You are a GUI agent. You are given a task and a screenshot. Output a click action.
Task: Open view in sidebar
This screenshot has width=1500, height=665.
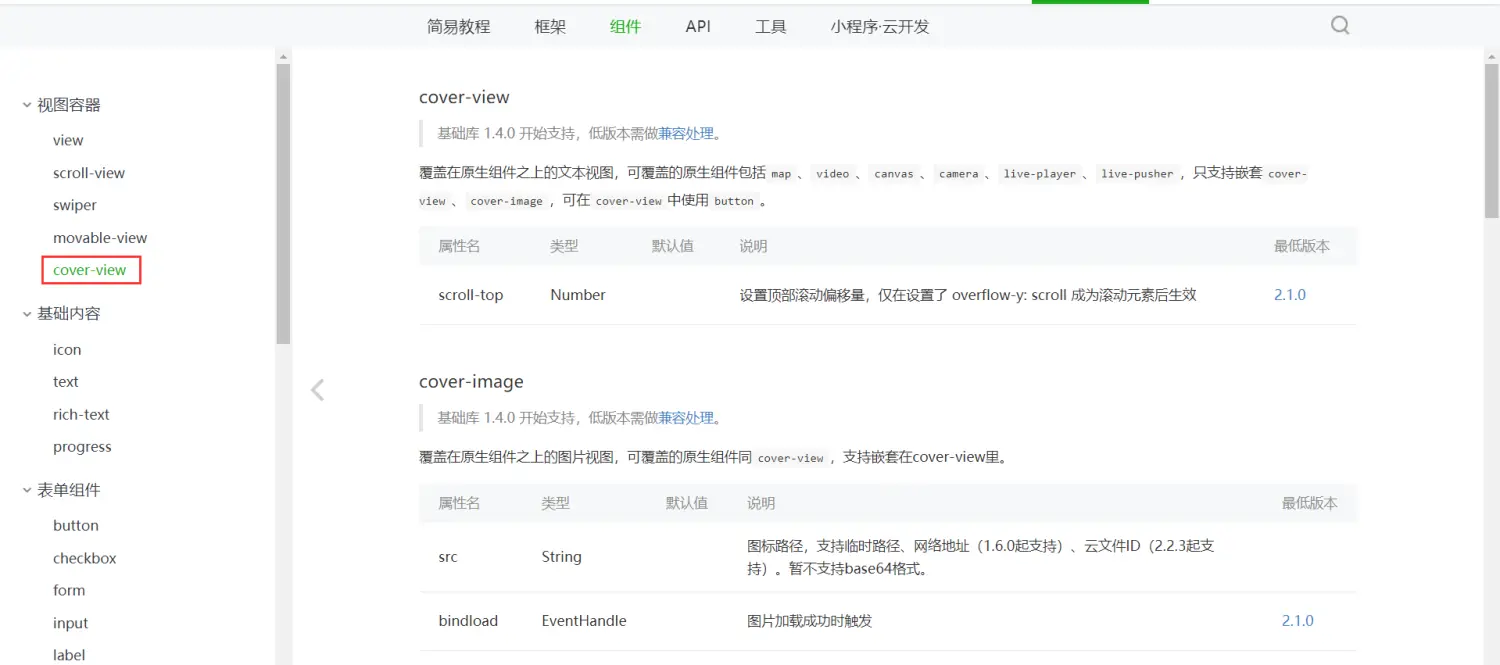[x=68, y=140]
